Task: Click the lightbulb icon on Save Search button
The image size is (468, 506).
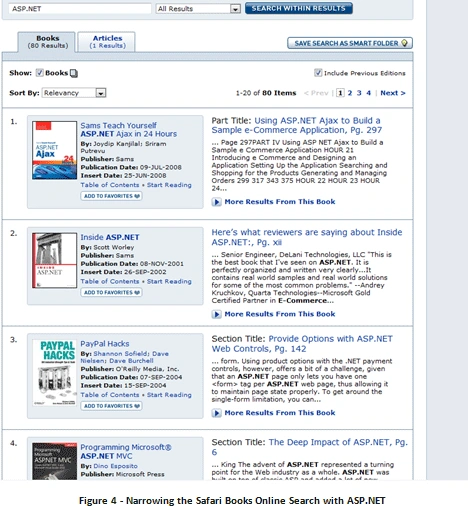Action: pos(404,43)
